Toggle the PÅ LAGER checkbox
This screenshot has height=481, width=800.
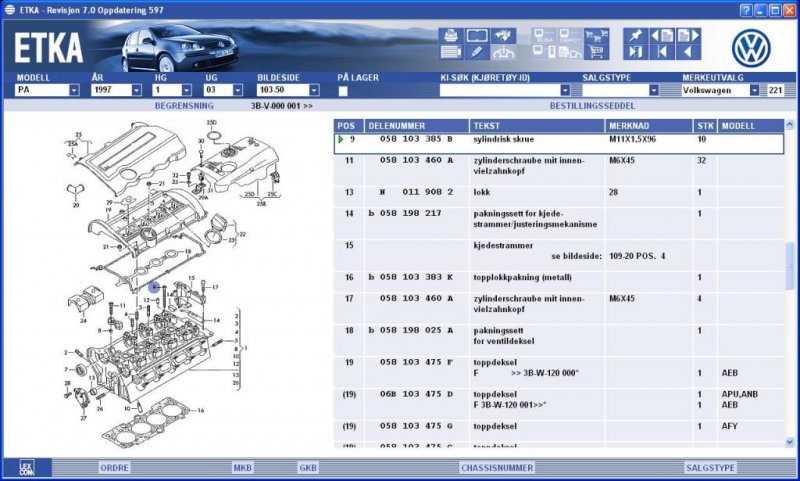[x=343, y=91]
